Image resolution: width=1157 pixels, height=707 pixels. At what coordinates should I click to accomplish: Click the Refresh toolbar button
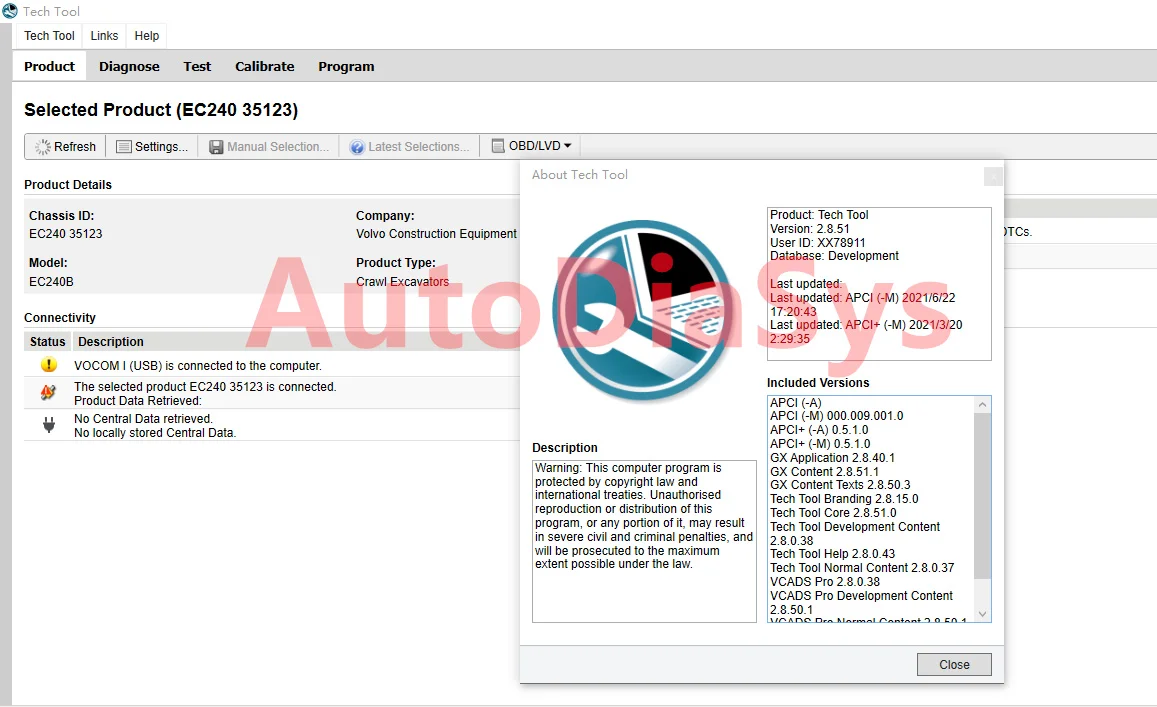click(x=66, y=146)
